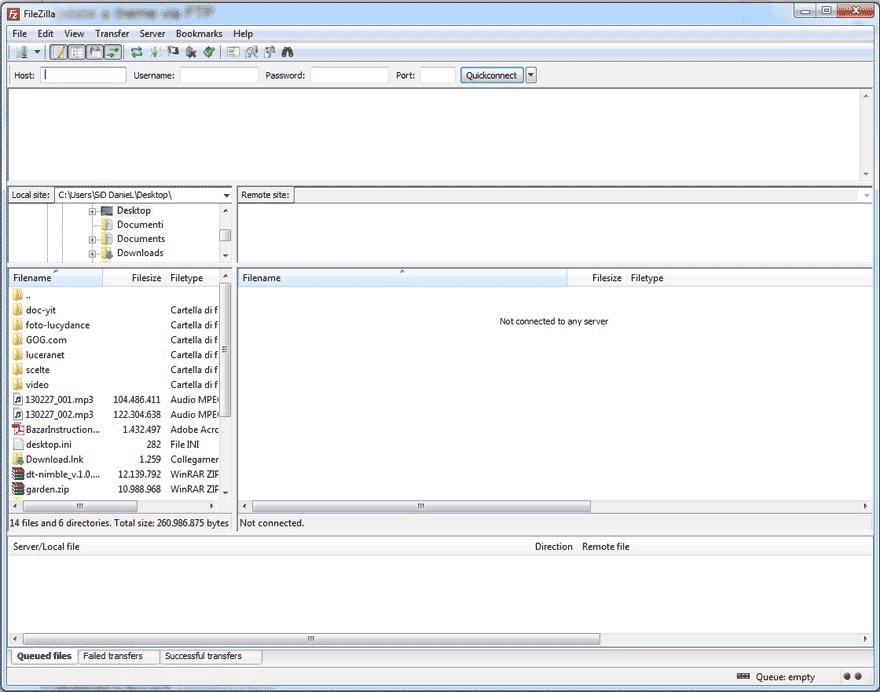Click the reconnect to last server icon

(x=209, y=52)
